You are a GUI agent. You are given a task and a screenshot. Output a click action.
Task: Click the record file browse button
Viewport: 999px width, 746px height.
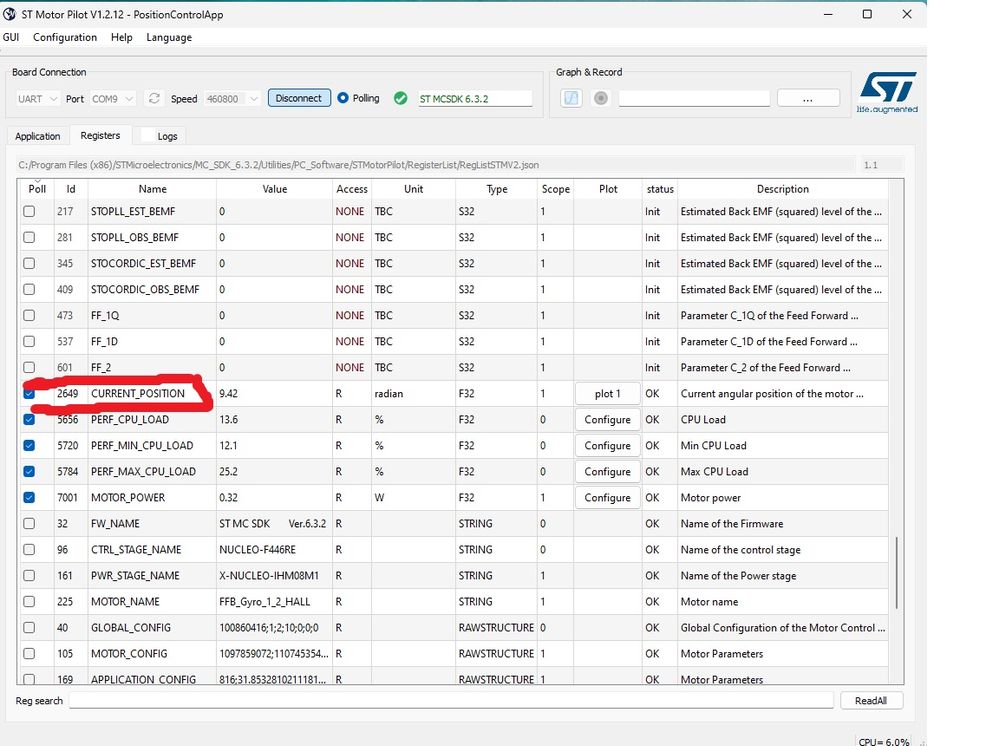coord(808,98)
